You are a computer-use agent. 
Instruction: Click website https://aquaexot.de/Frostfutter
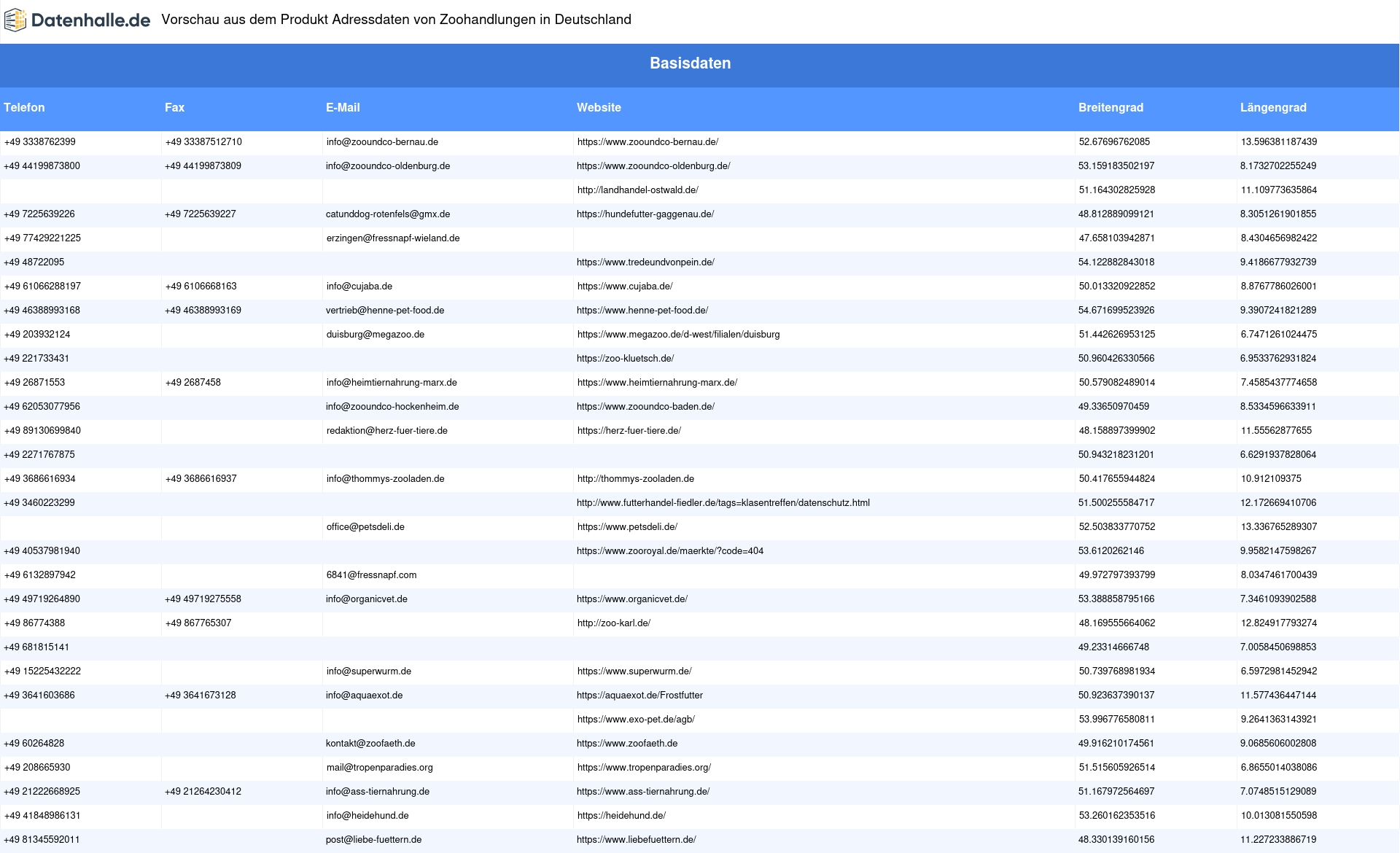pyautogui.click(x=640, y=696)
